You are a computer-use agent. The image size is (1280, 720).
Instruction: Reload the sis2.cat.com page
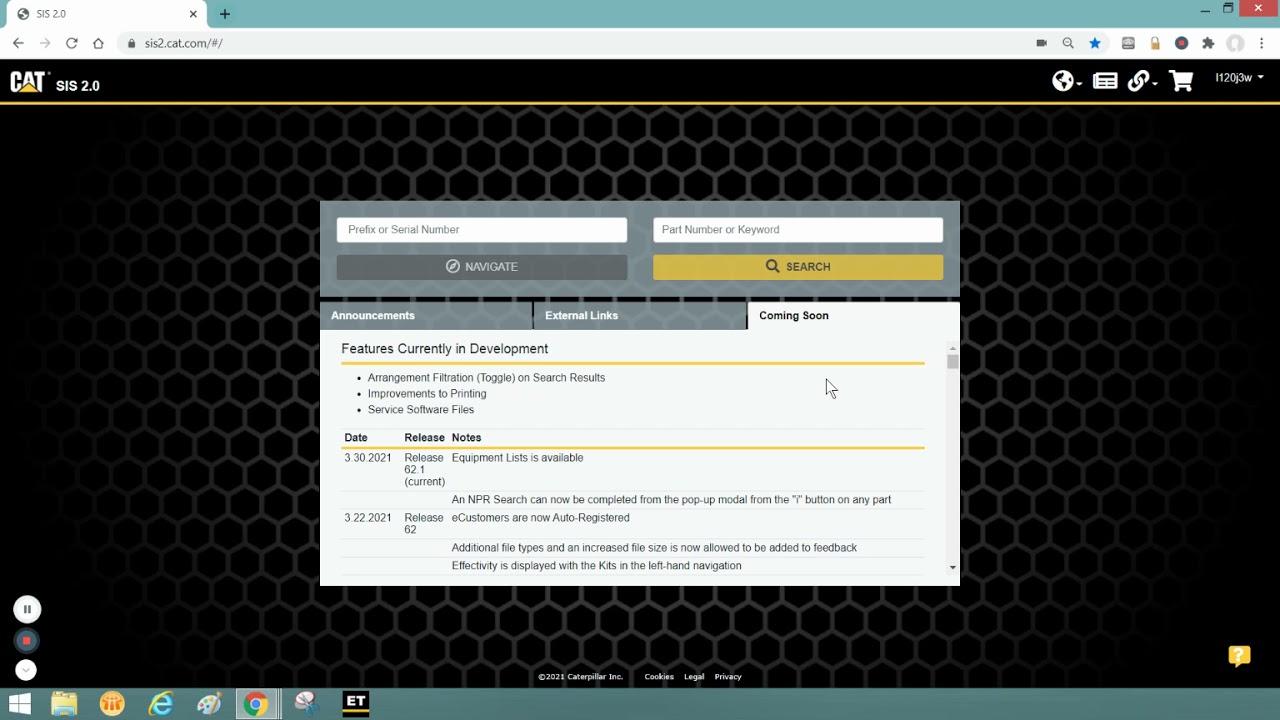coord(71,43)
